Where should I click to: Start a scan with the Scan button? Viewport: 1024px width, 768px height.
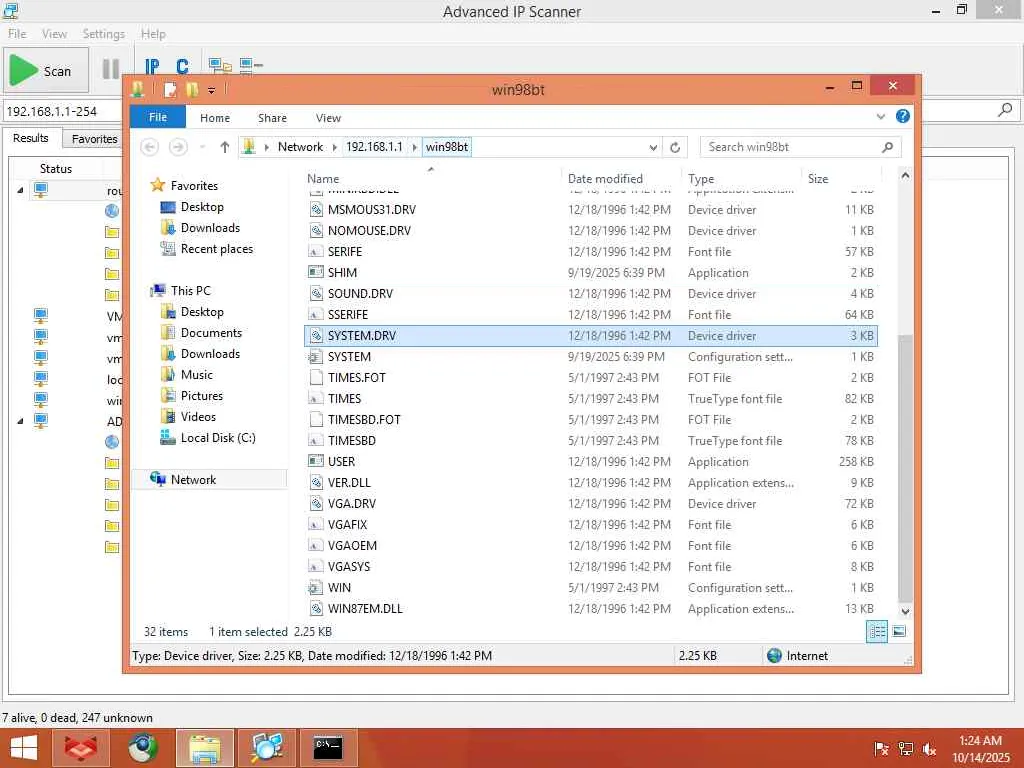[x=46, y=70]
